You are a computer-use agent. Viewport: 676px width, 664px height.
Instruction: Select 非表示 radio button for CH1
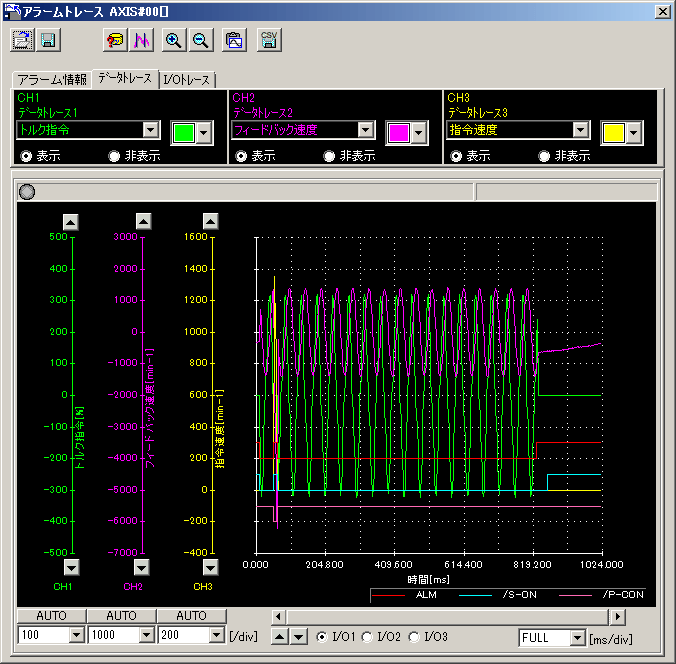pyautogui.click(x=114, y=156)
